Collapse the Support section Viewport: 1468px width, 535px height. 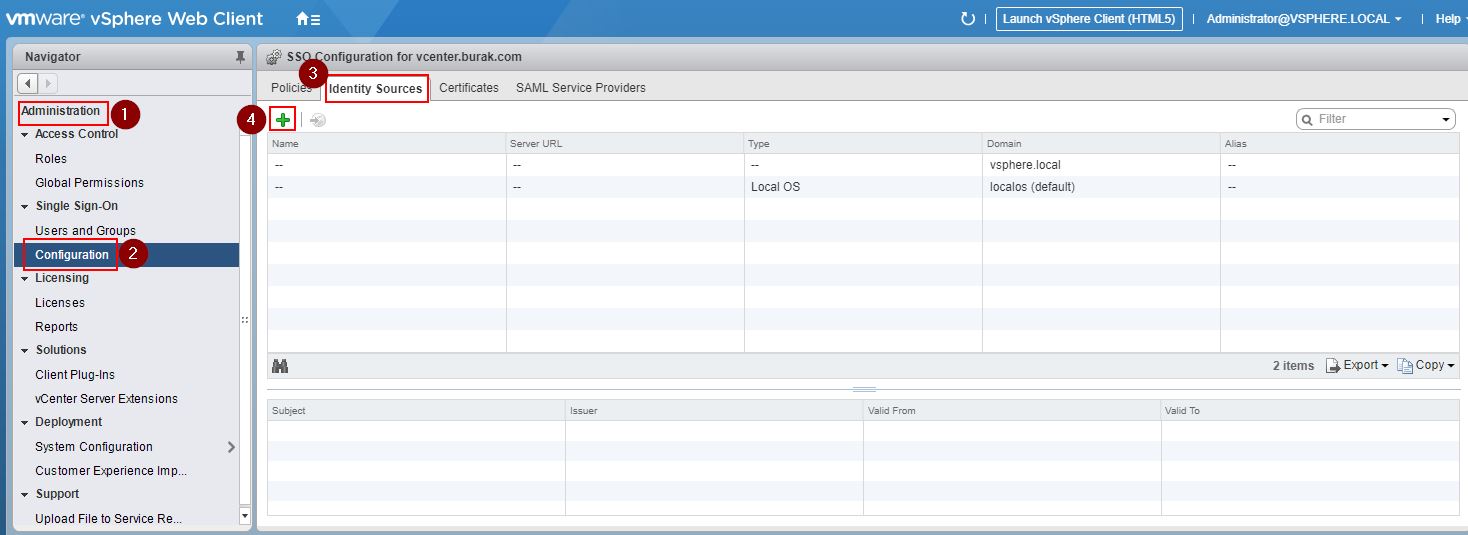point(25,494)
